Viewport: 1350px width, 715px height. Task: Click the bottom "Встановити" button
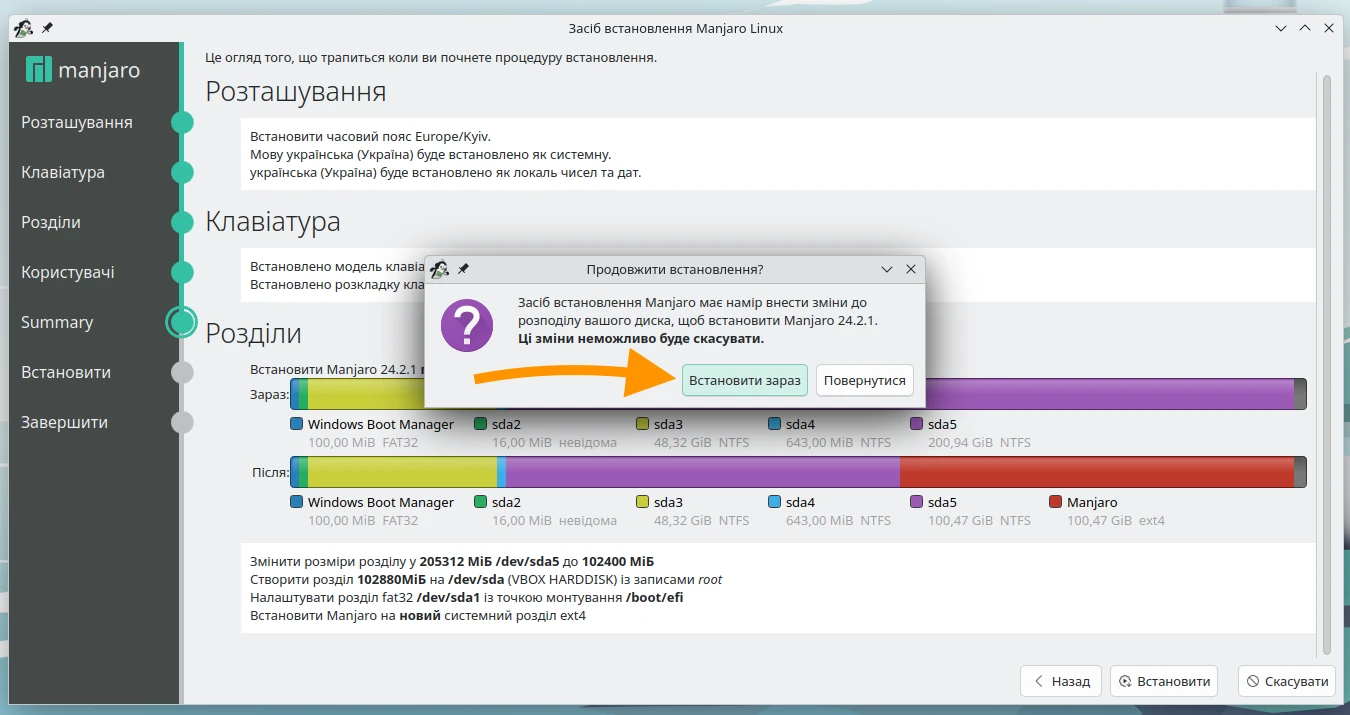1166,681
